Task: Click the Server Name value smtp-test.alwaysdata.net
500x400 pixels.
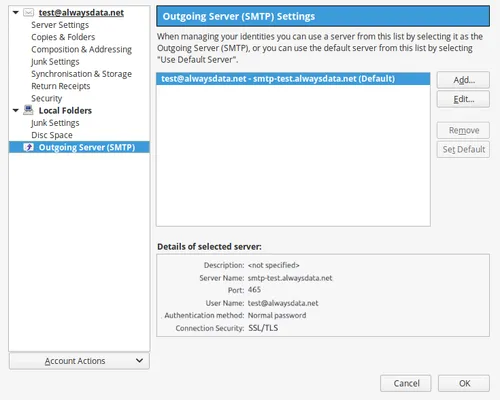Action: tap(290, 278)
